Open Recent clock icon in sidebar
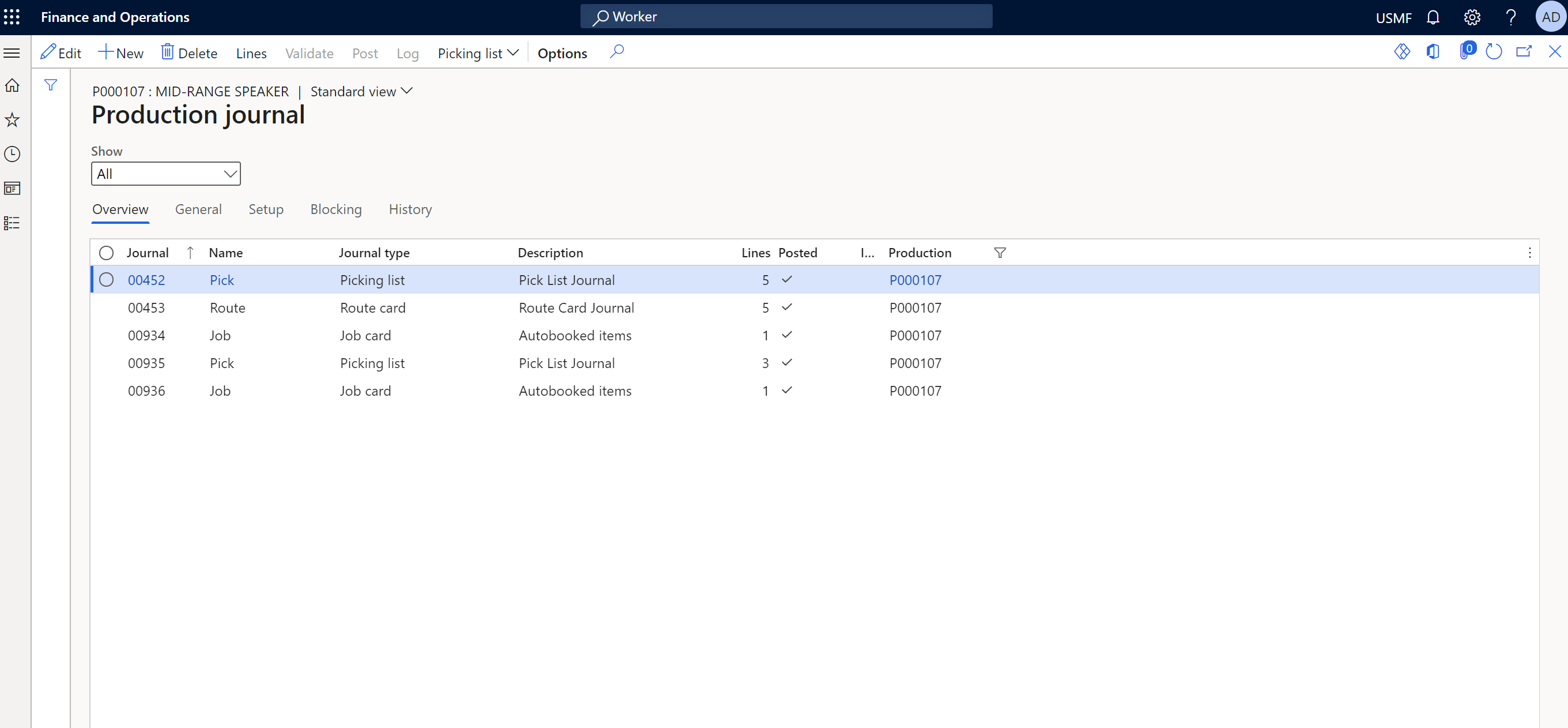This screenshot has height=728, width=1568. (x=12, y=154)
